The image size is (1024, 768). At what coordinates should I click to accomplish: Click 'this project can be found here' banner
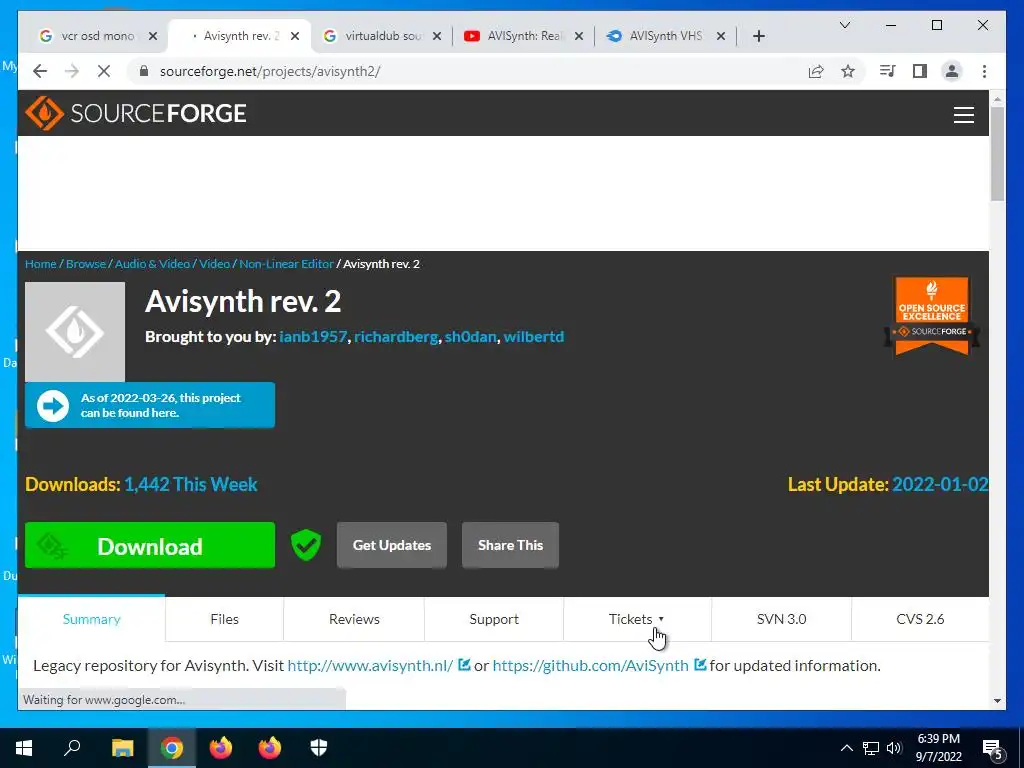coord(150,406)
